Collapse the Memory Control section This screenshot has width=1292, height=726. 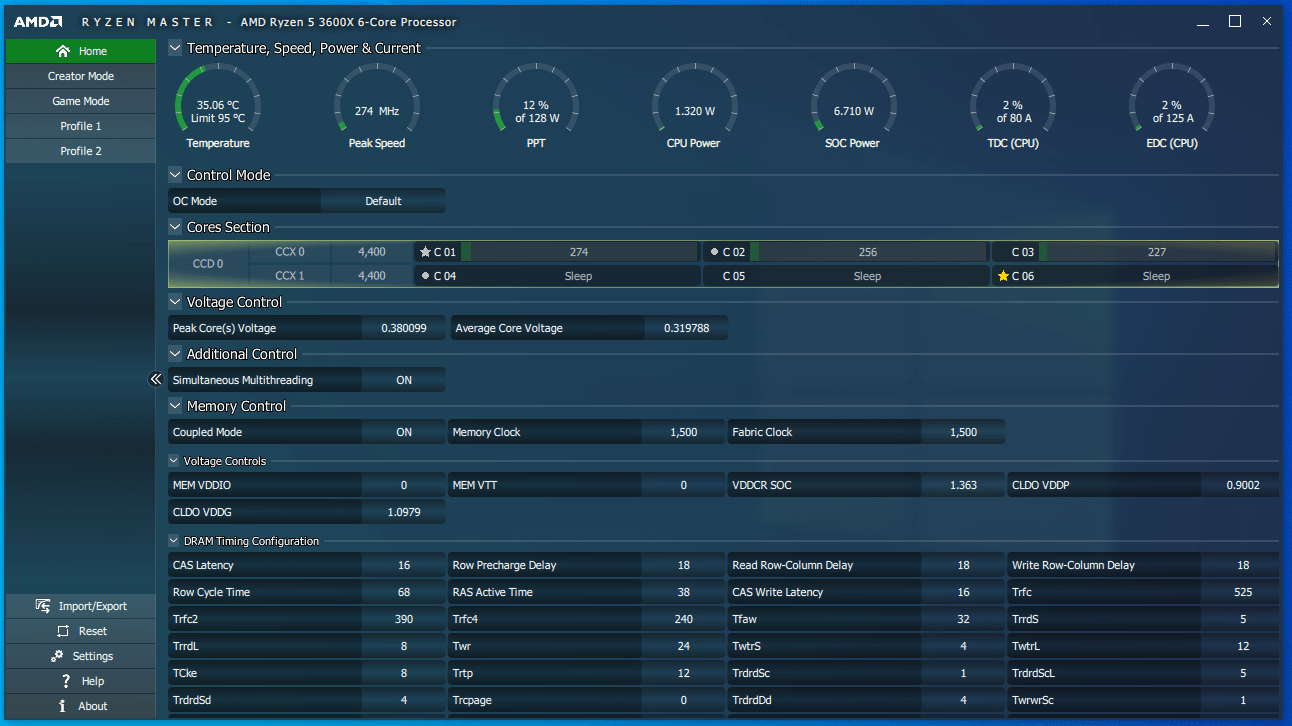coord(175,406)
